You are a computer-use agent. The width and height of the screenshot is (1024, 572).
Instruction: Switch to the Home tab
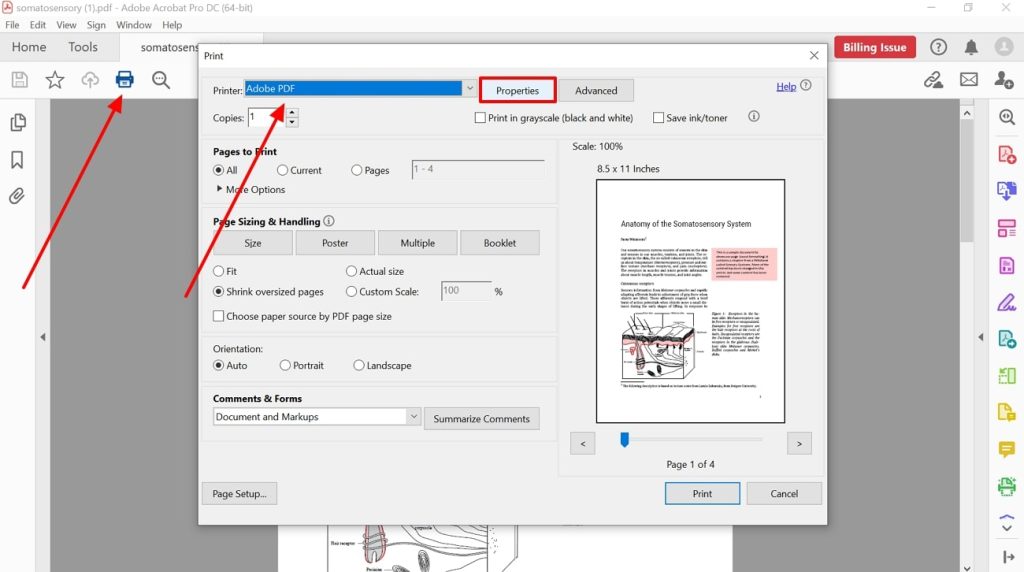pos(29,47)
